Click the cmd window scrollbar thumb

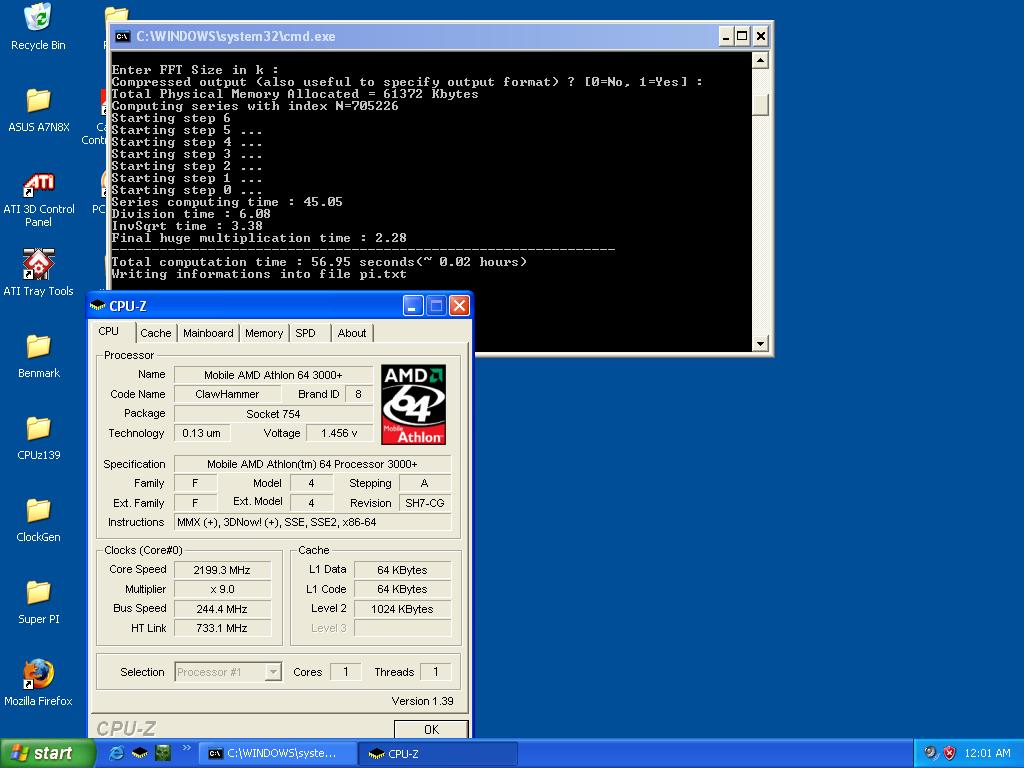coord(760,105)
